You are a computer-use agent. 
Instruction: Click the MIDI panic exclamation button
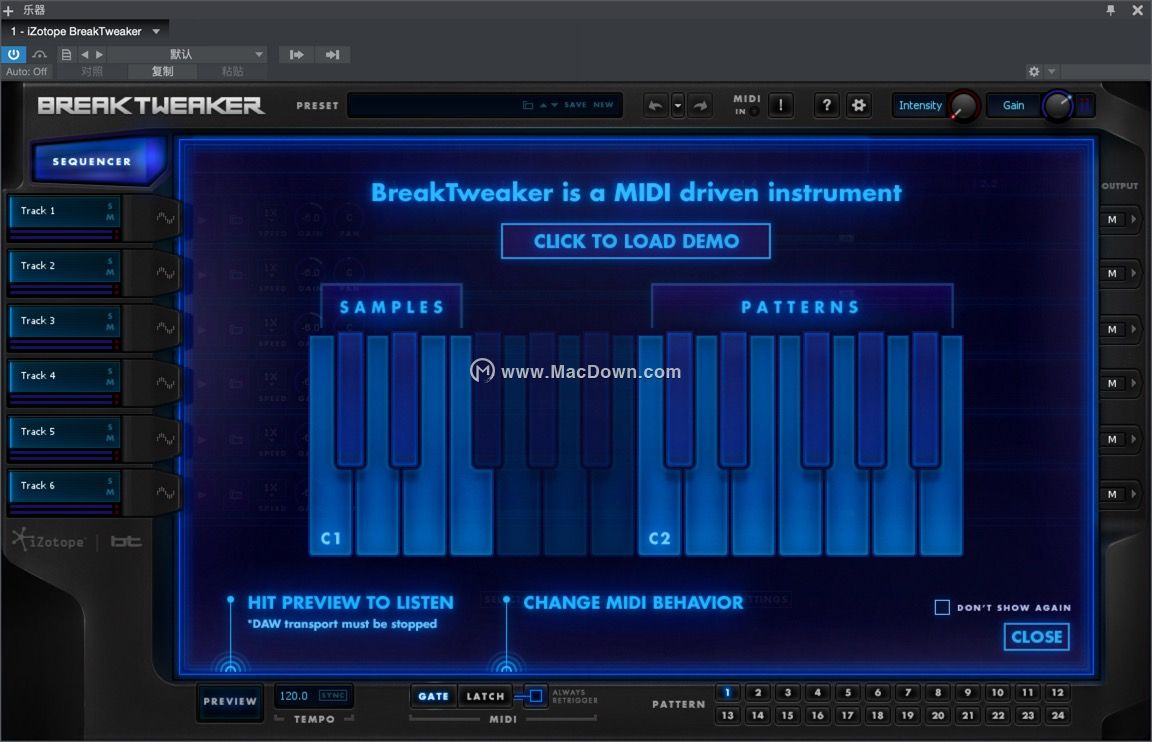[780, 106]
